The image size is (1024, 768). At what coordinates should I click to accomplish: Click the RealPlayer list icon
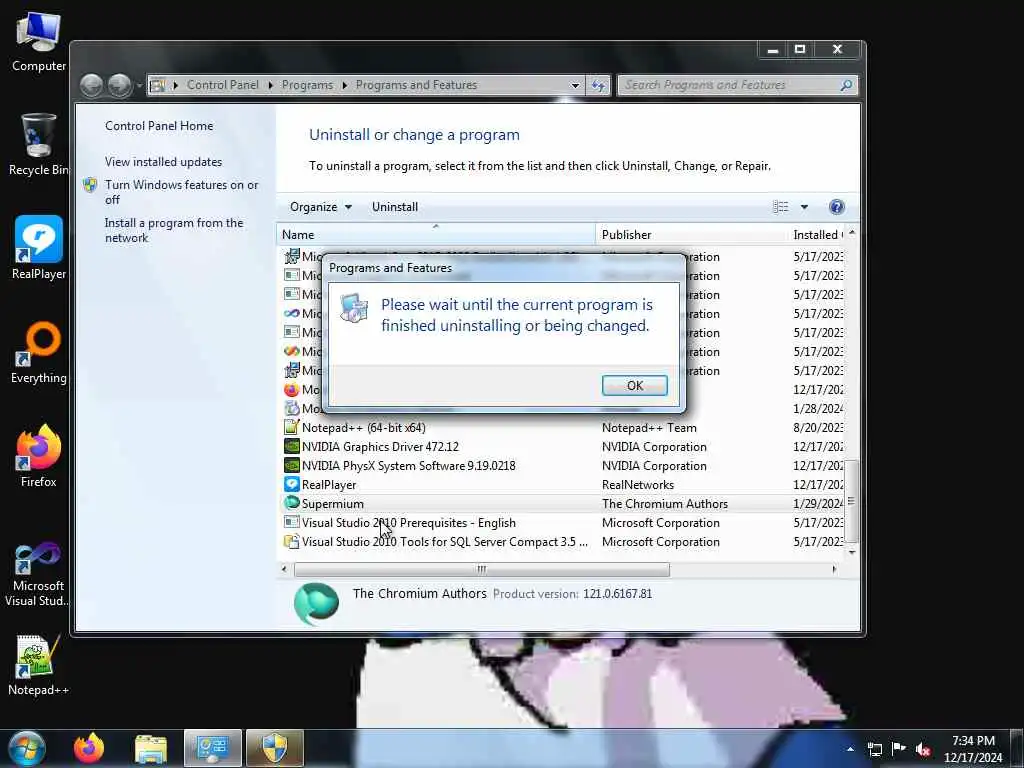point(291,484)
